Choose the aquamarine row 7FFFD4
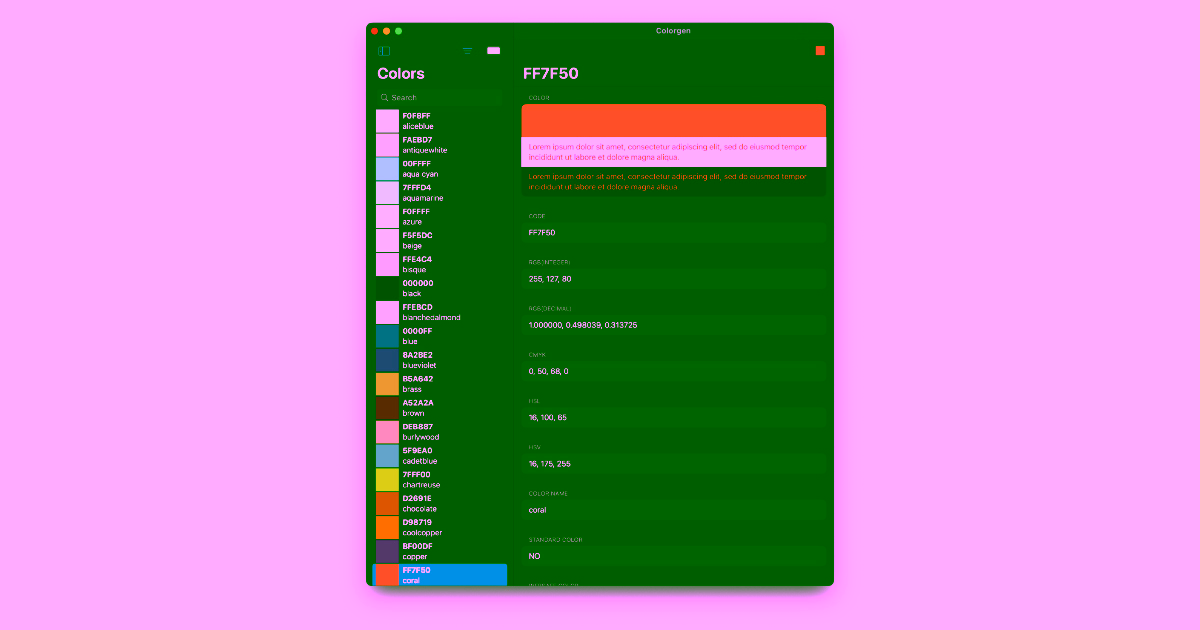This screenshot has width=1200, height=630. tap(440, 193)
